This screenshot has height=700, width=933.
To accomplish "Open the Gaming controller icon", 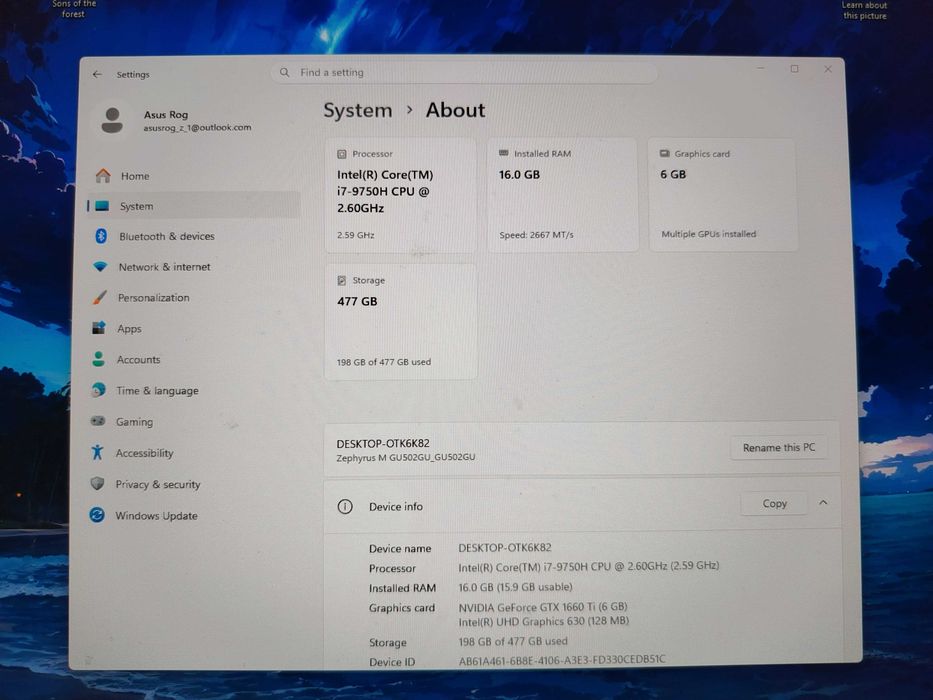I will 98,421.
